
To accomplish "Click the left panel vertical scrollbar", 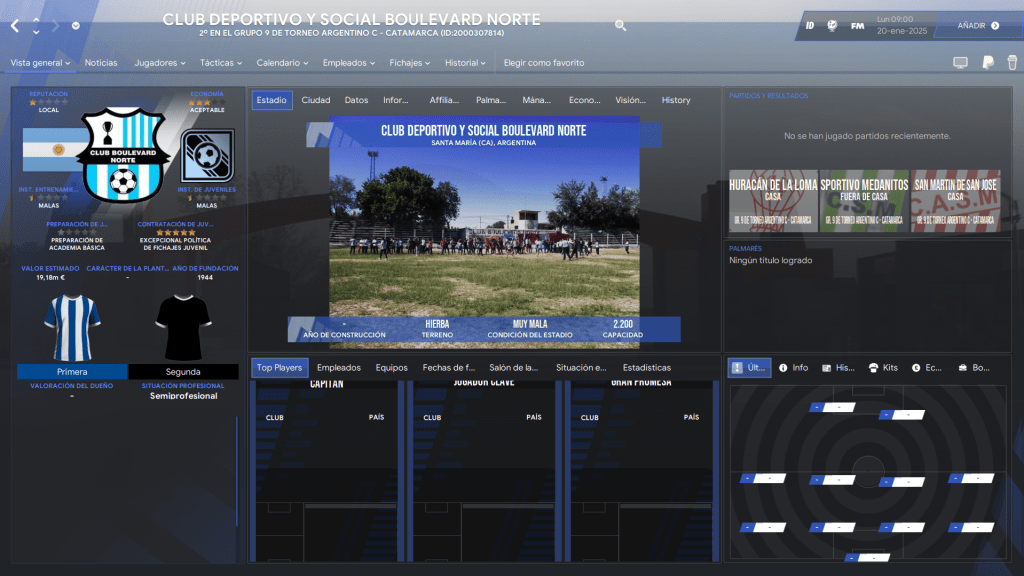I will [x=237, y=470].
